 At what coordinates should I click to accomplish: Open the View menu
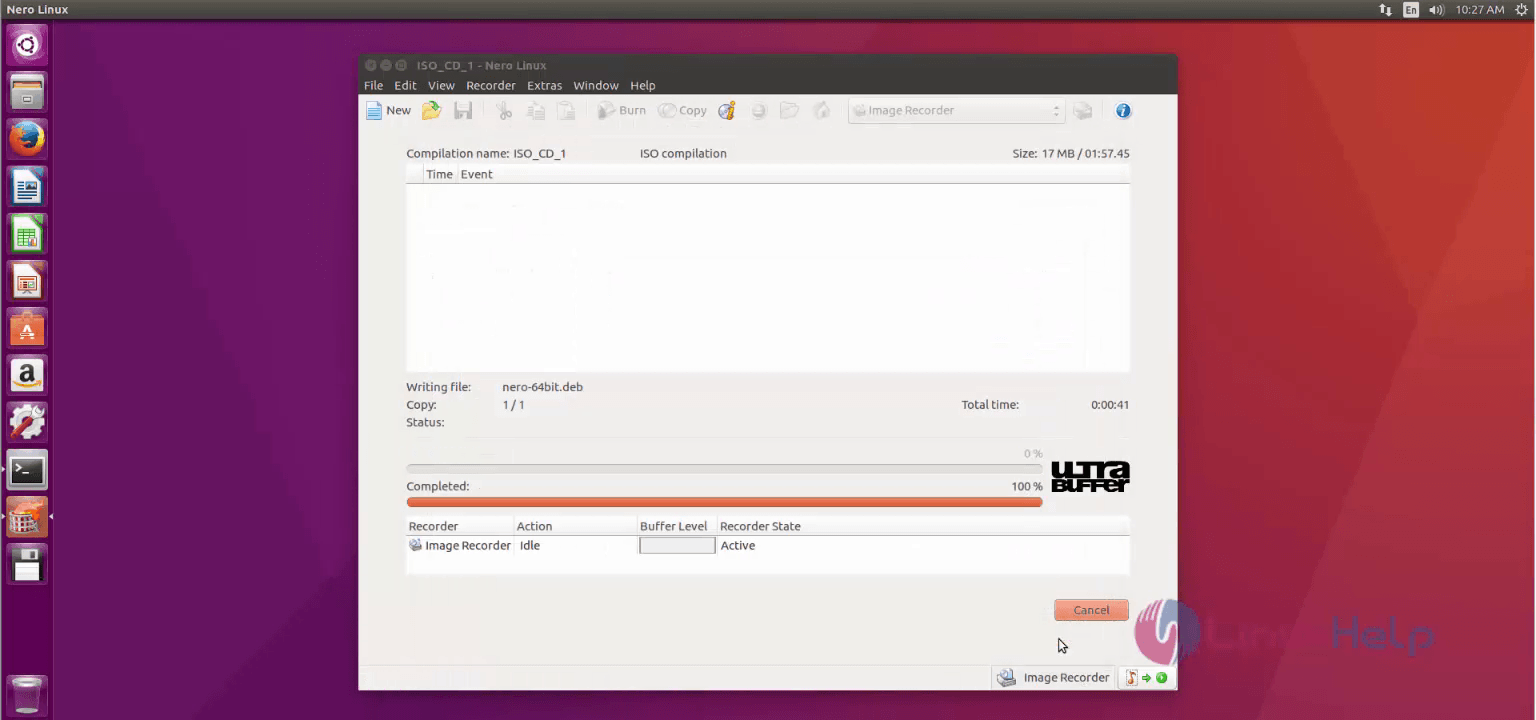(x=441, y=86)
